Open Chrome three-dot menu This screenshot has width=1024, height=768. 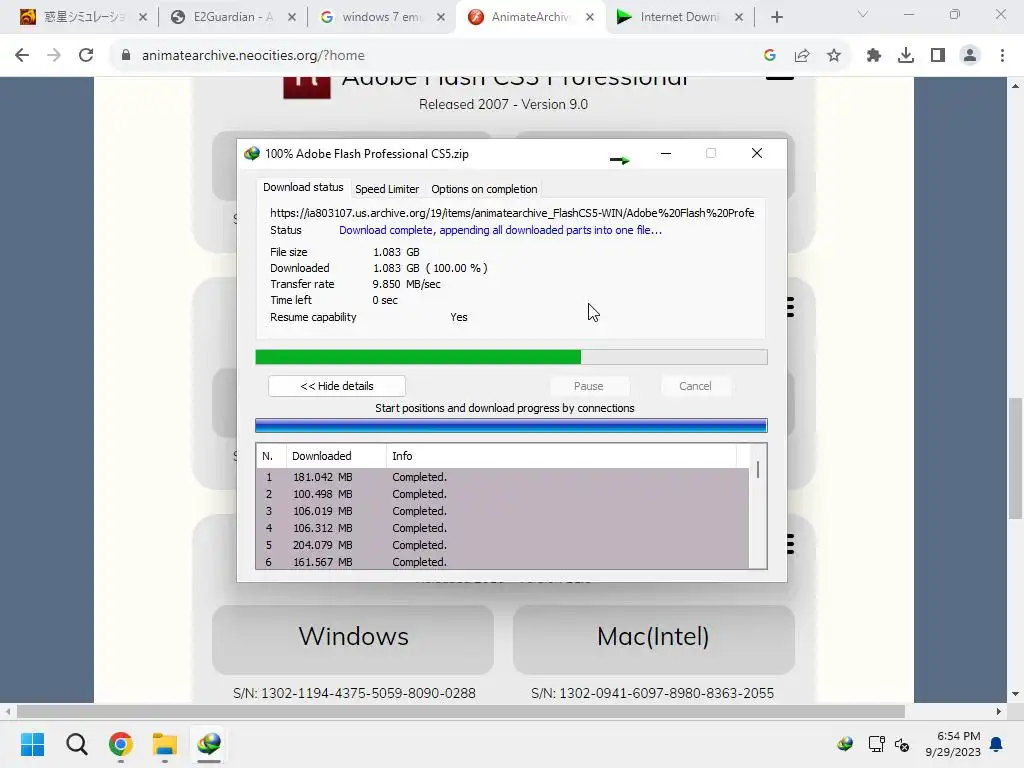1002,56
